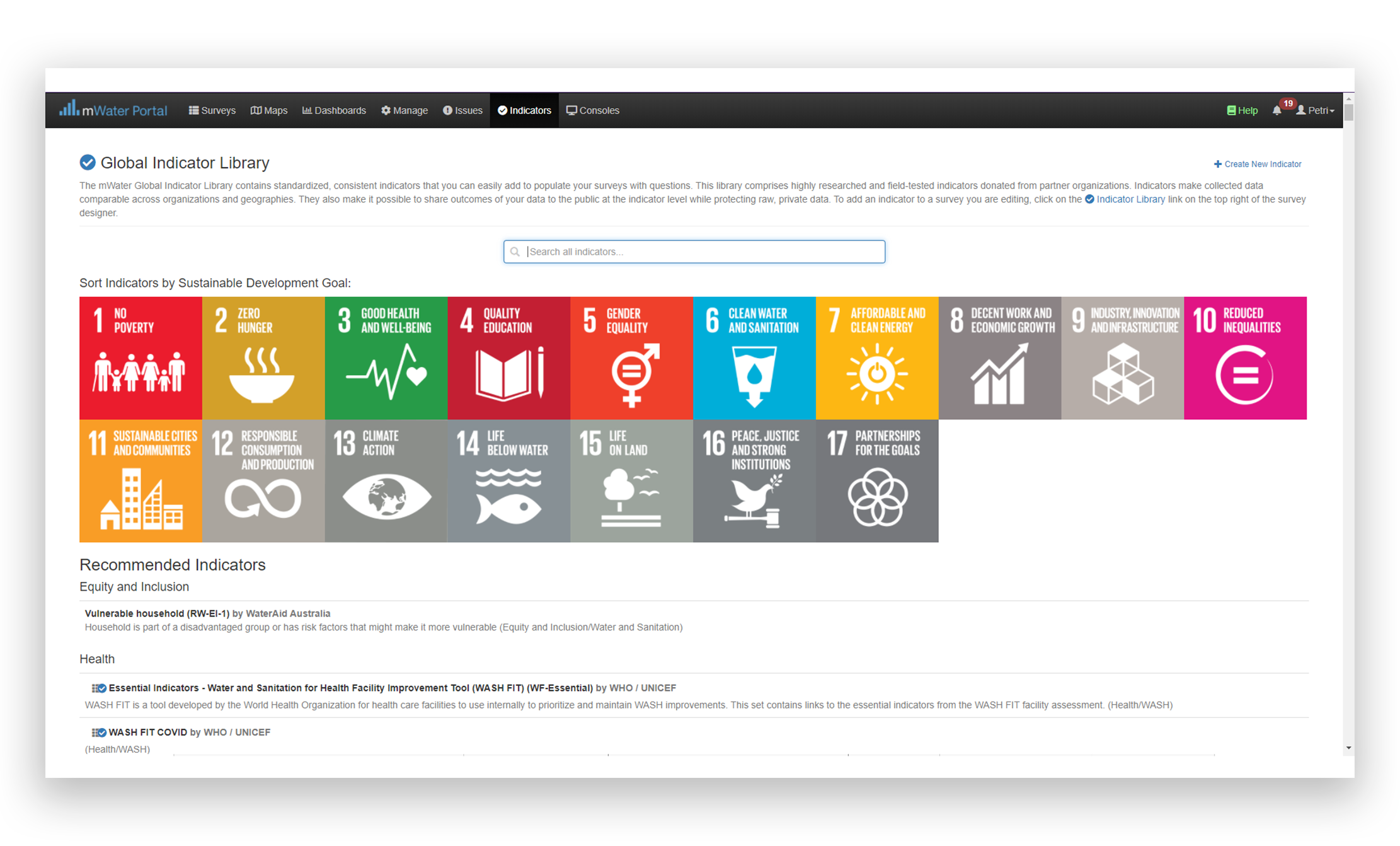
Task: Click the Recommended Indicators heading
Action: click(x=173, y=565)
